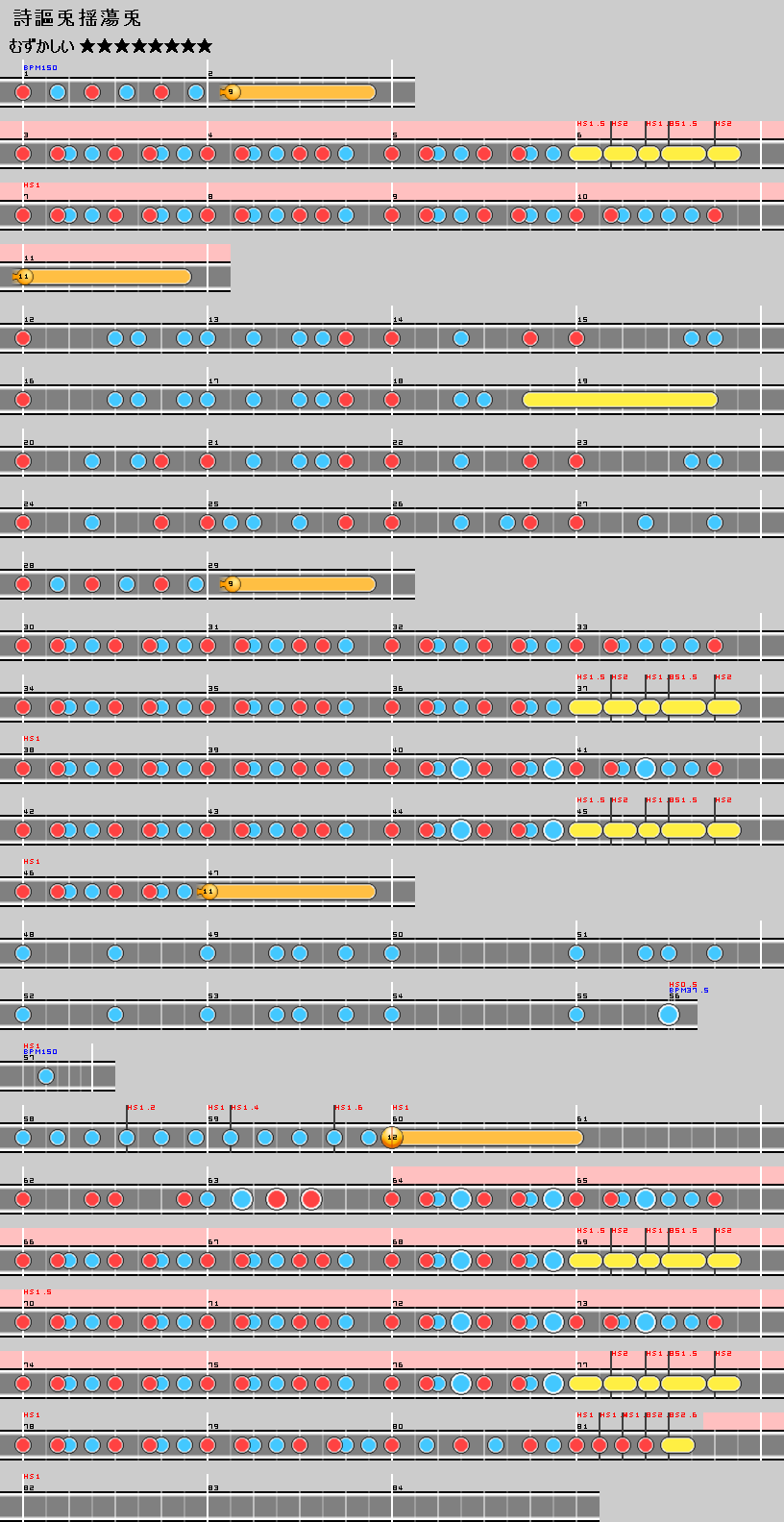This screenshot has width=784, height=1522.
Task: Click the balloon note in measure 11
Action: (x=24, y=277)
